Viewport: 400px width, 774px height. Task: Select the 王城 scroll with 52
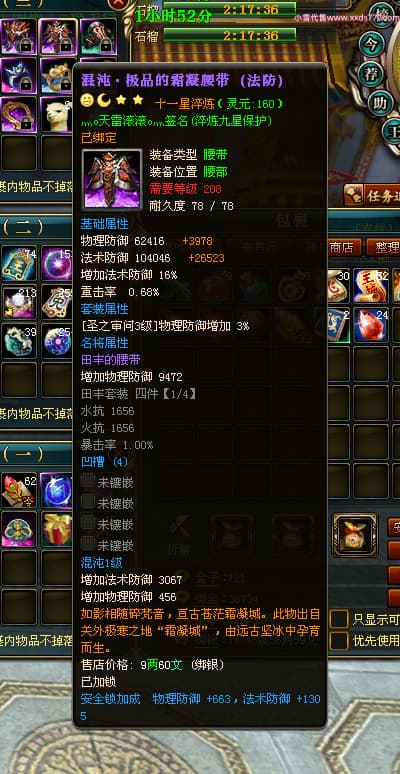[371, 286]
